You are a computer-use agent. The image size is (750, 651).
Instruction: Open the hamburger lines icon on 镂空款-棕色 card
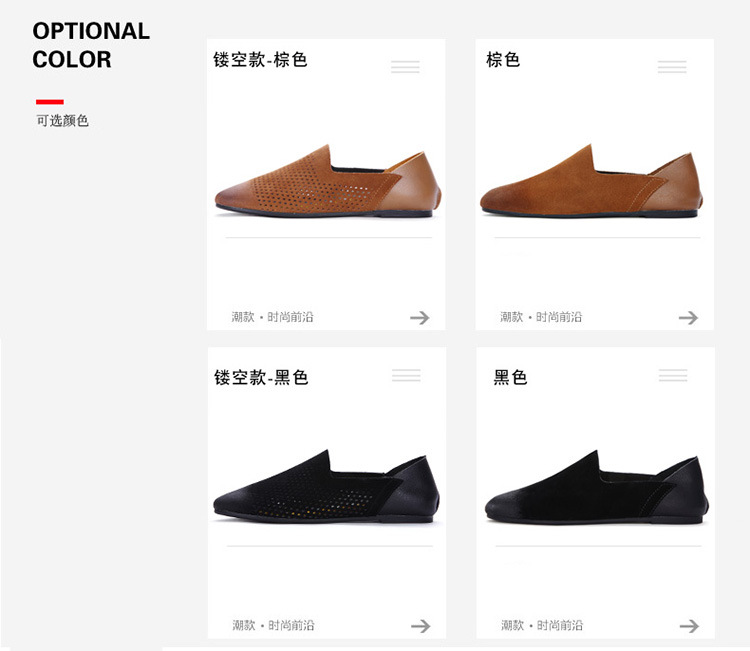point(405,66)
